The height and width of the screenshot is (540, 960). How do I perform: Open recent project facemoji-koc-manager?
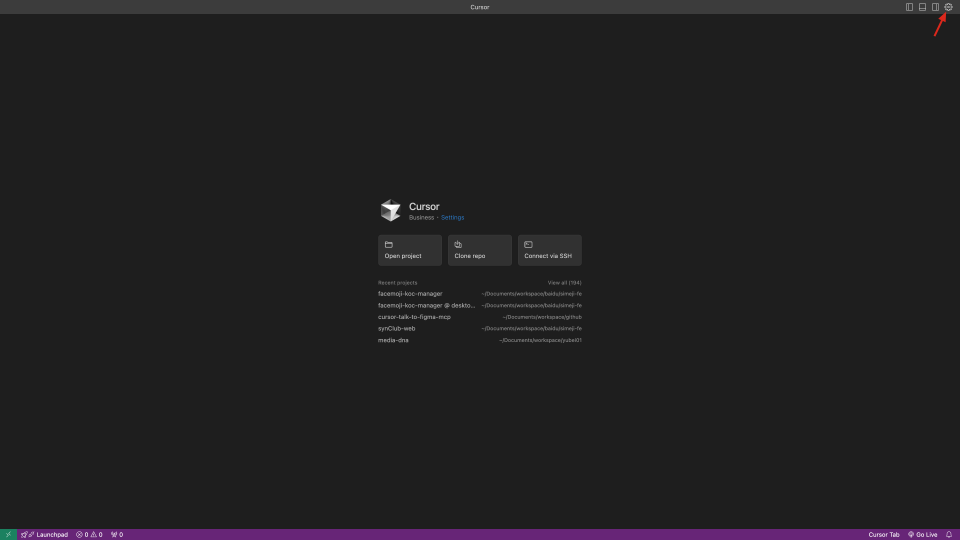pos(479,294)
